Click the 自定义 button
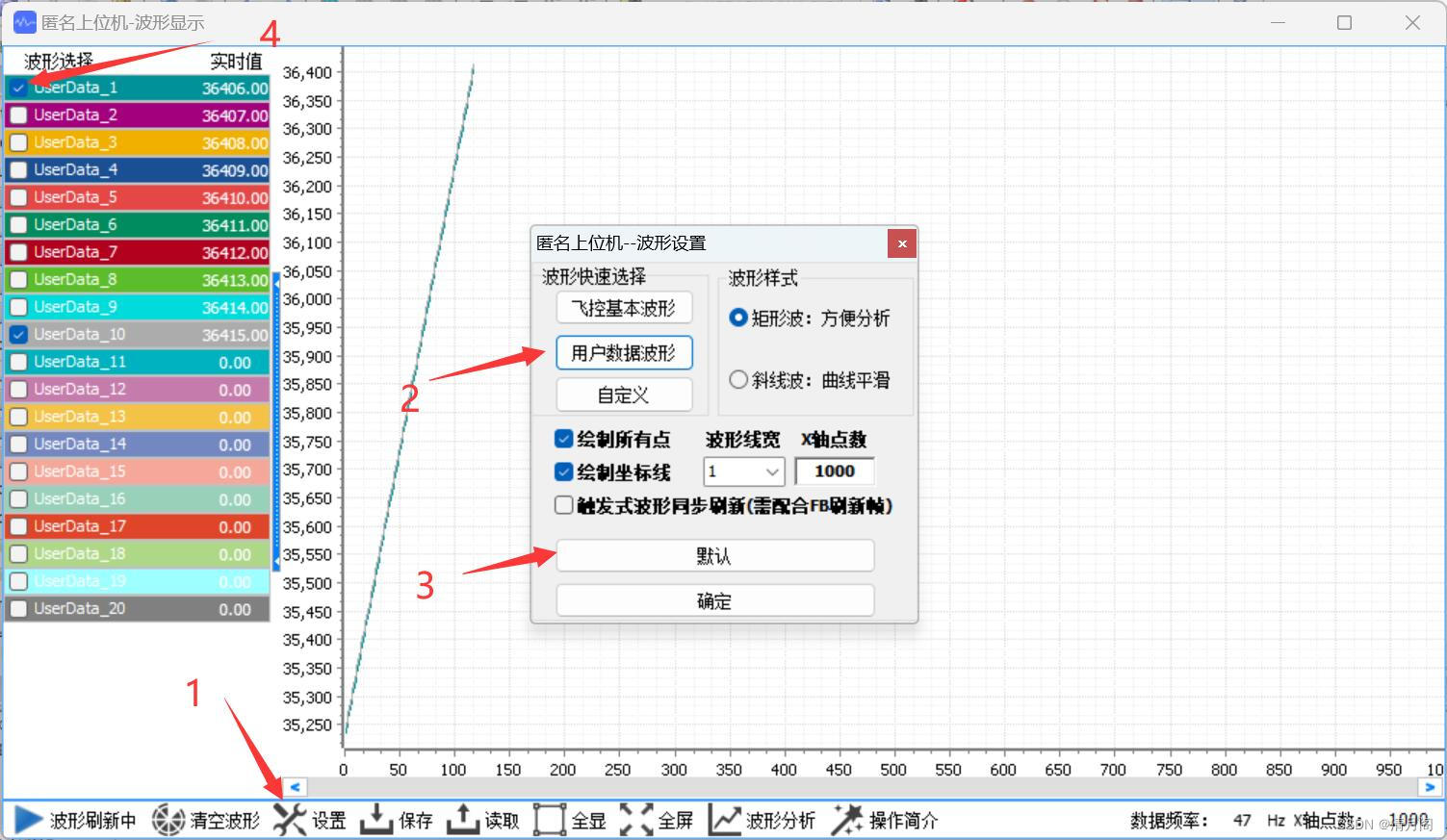This screenshot has width=1447, height=840. click(x=624, y=395)
